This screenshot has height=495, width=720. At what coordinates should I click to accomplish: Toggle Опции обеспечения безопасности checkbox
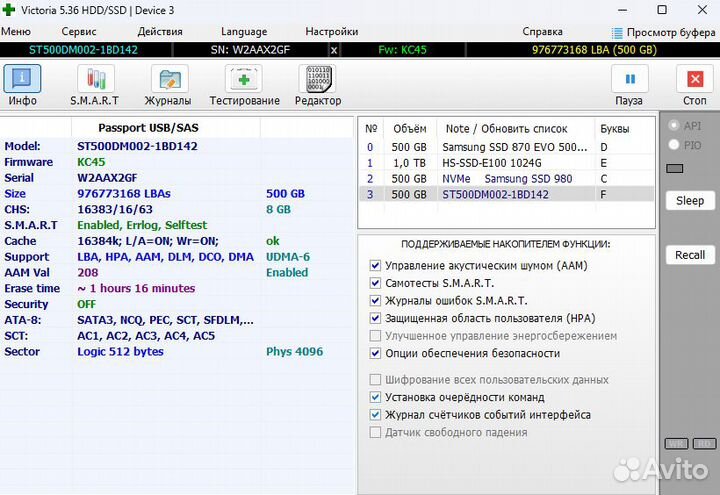coord(375,353)
